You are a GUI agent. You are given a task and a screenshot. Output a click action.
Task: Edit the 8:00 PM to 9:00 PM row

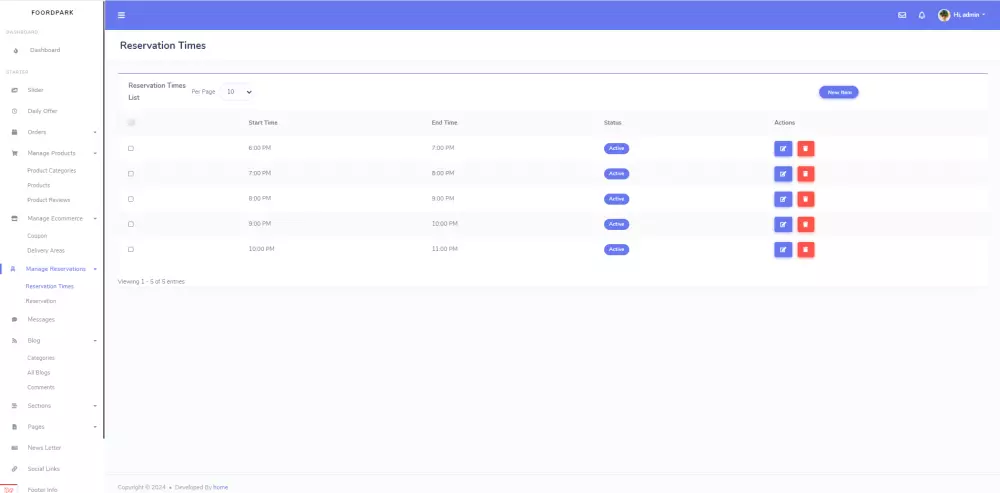pos(783,199)
